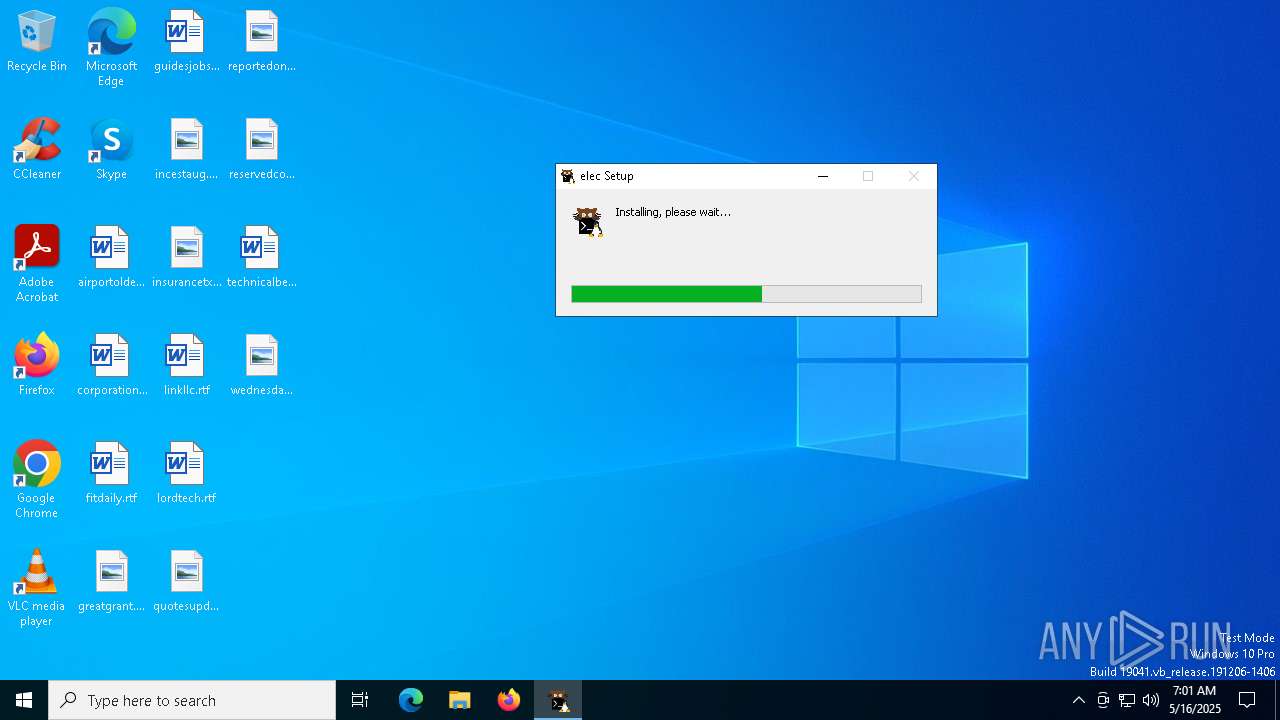The width and height of the screenshot is (1280, 720).
Task: Launch Google Chrome desktop shortcut
Action: coord(37,480)
